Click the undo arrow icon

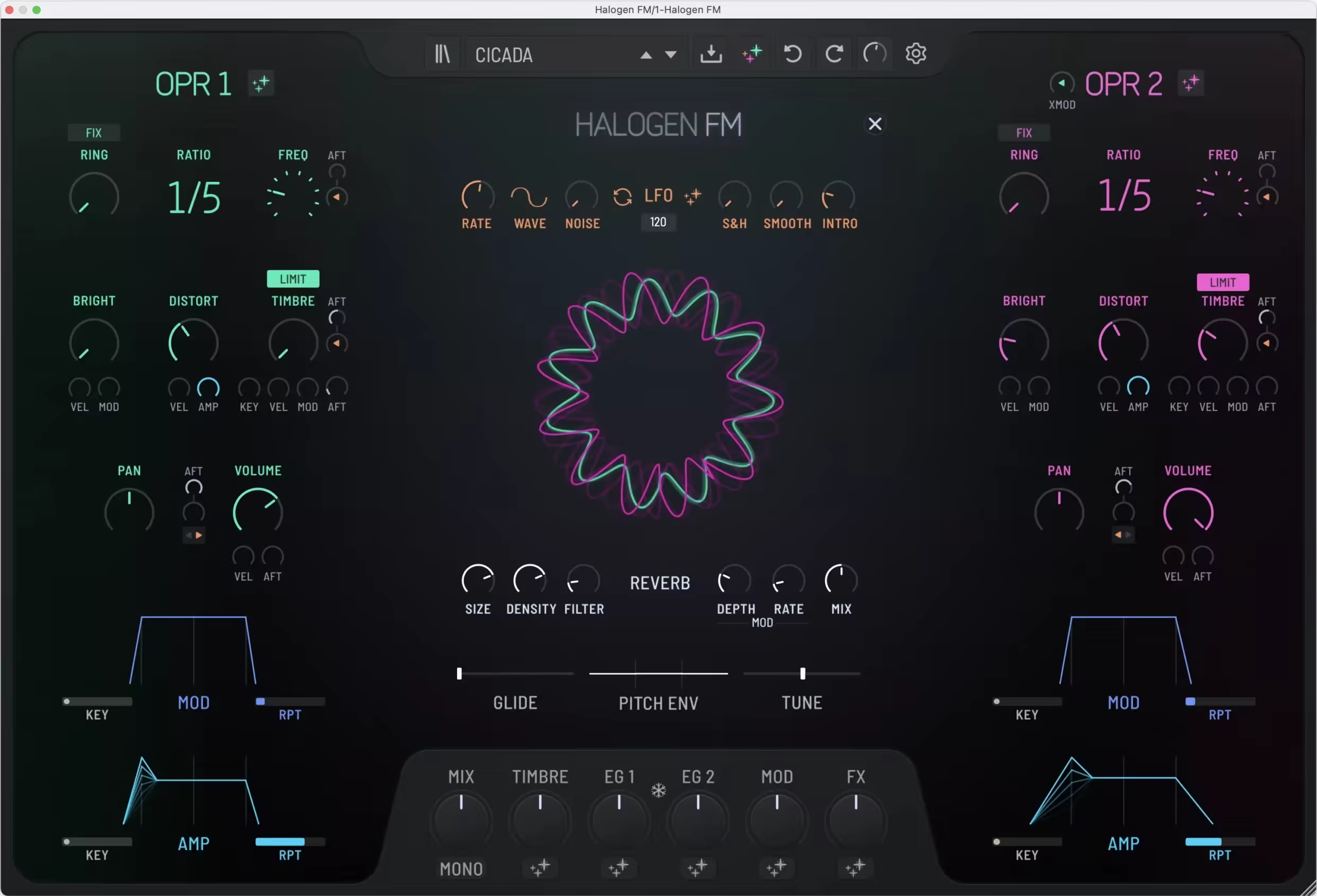pyautogui.click(x=793, y=55)
